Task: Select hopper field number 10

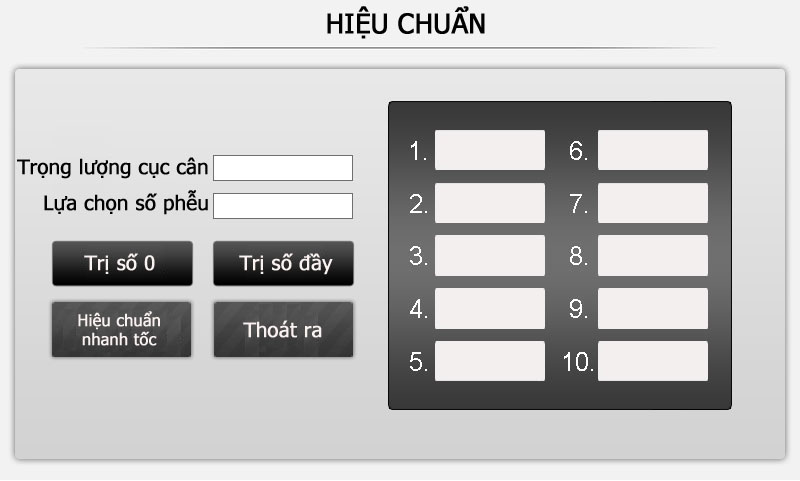Action: point(653,361)
